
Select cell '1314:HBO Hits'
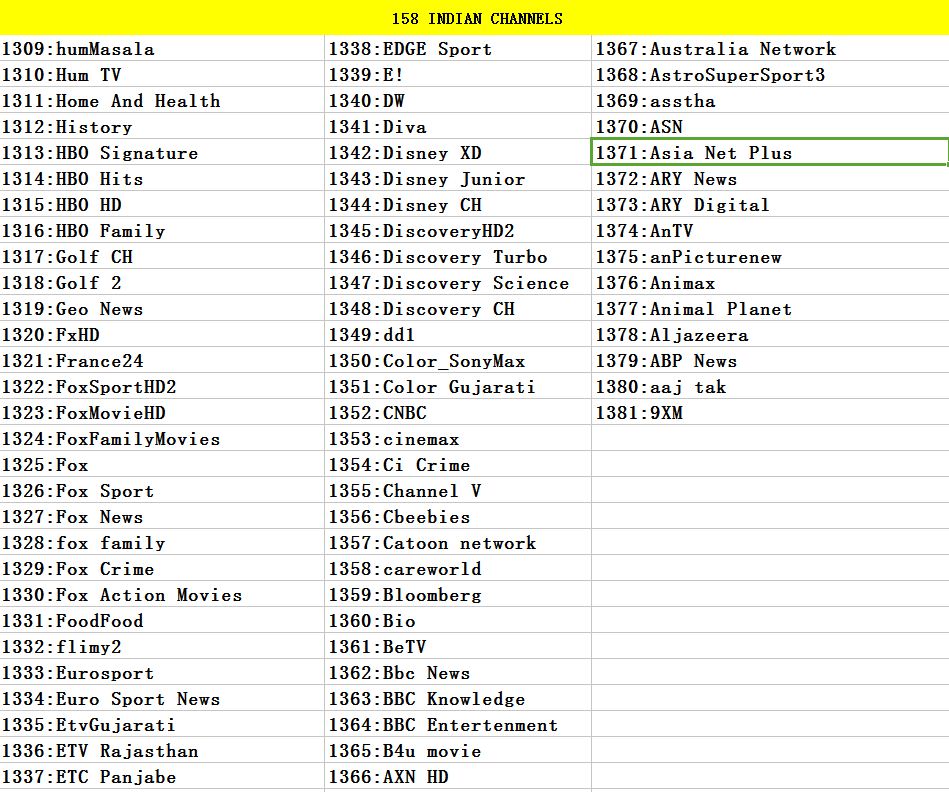click(162, 178)
